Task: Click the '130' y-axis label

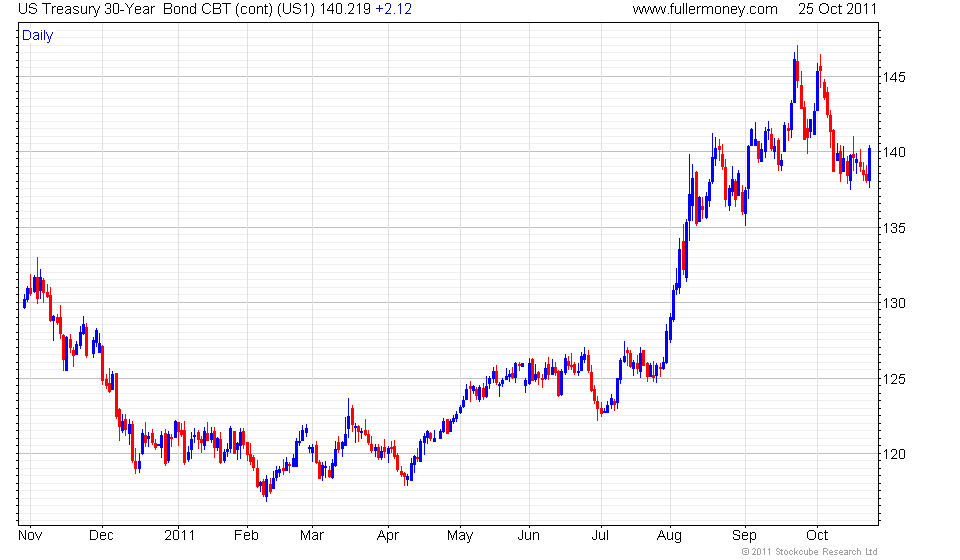Action: pos(894,303)
